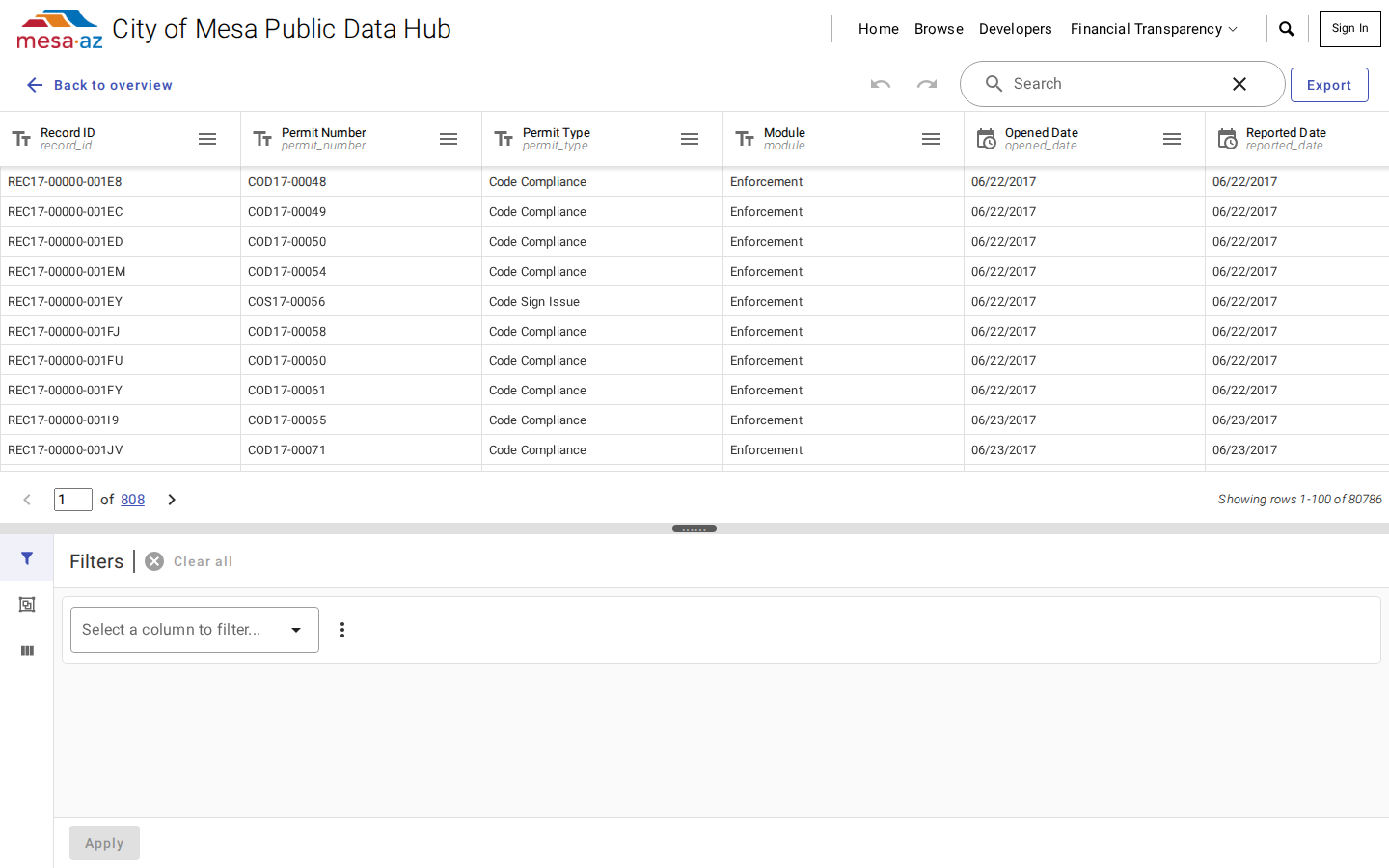
Task: Select cell REC17-00000-001FY
Action: [121, 390]
